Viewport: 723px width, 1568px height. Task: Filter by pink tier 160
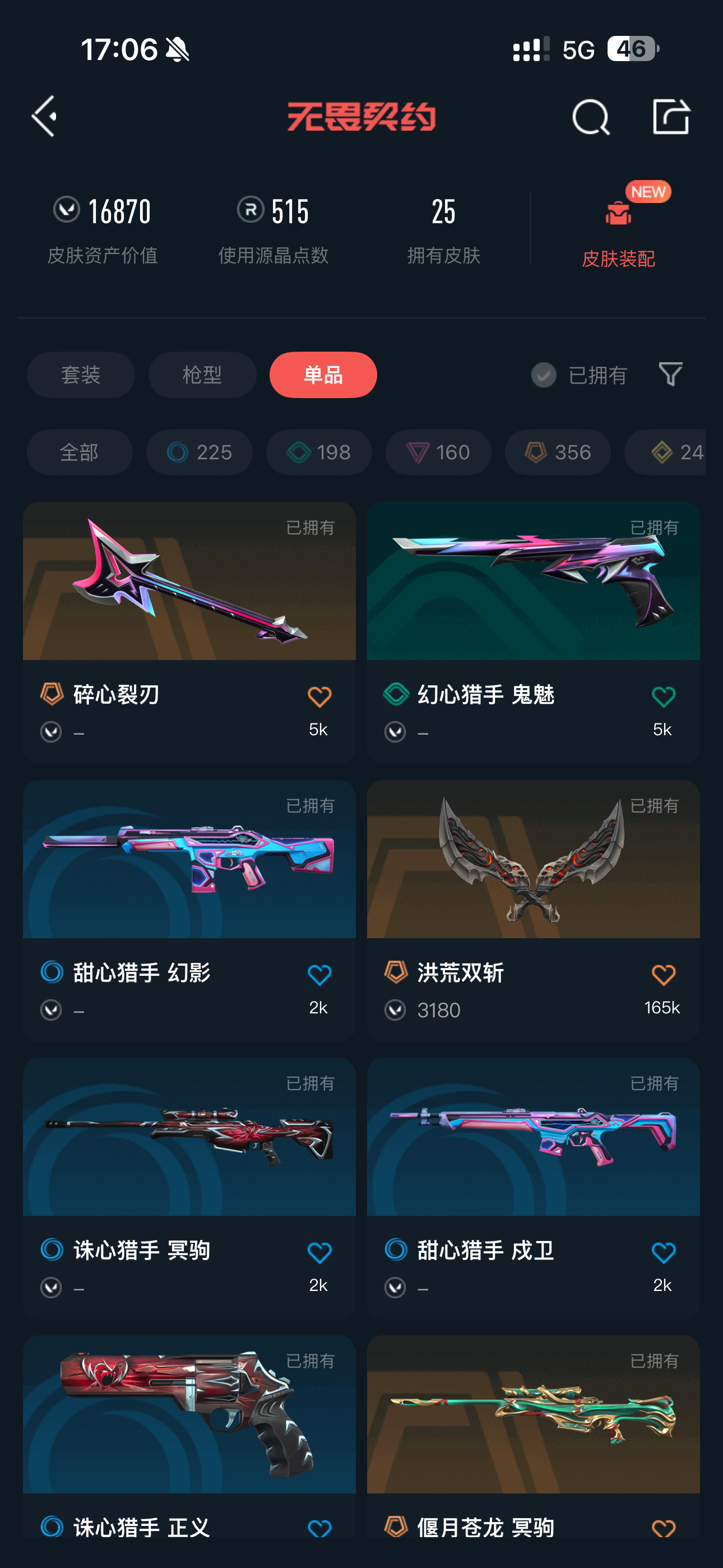(438, 452)
